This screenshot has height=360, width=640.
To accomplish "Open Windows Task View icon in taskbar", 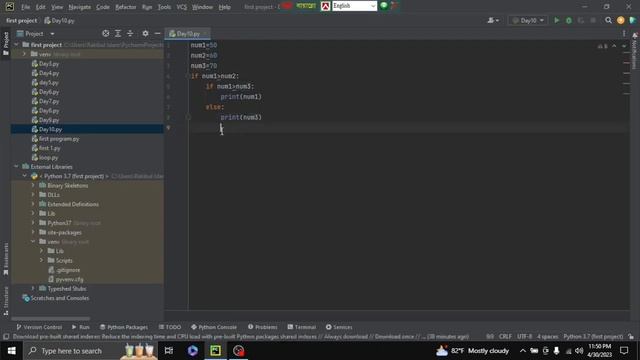I will 169,351.
